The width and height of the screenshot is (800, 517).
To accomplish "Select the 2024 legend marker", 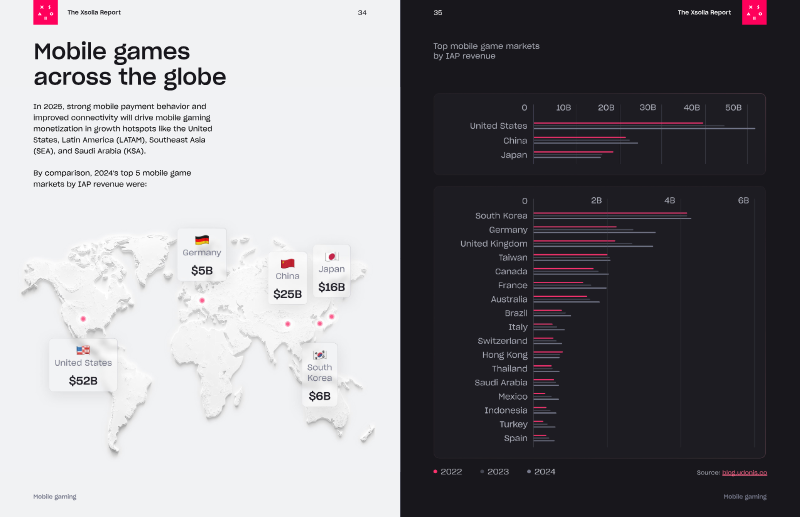I will coord(528,471).
